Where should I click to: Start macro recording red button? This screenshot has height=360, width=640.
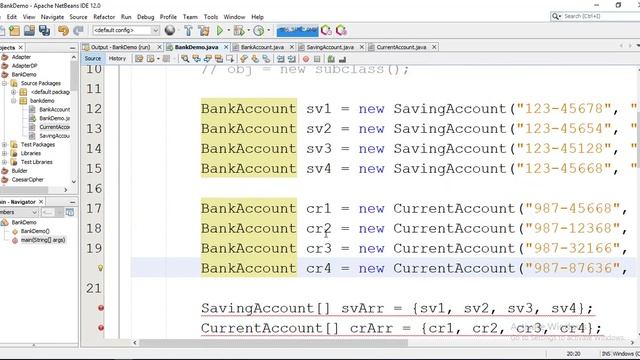[306, 59]
